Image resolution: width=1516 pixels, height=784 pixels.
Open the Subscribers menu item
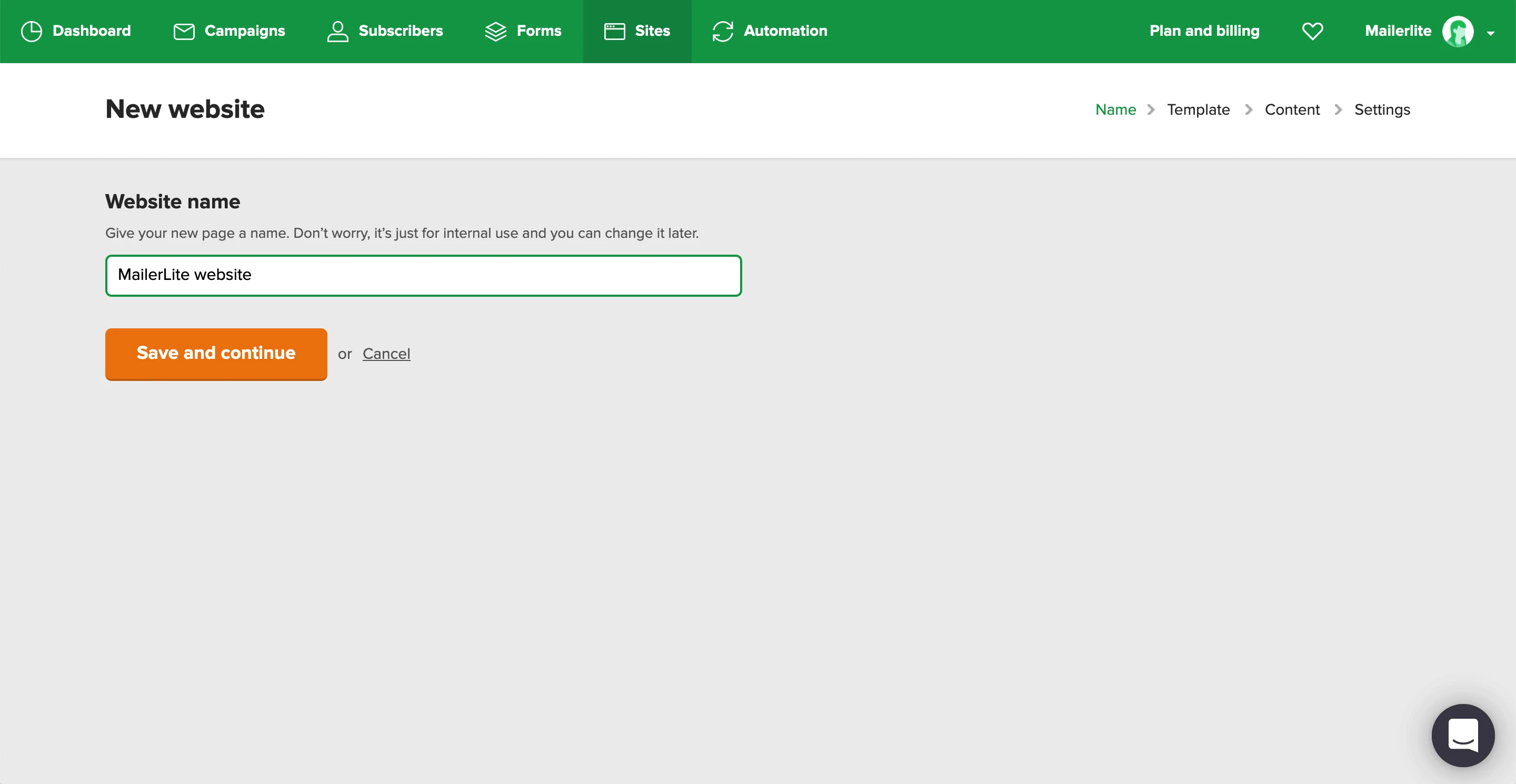pyautogui.click(x=400, y=31)
